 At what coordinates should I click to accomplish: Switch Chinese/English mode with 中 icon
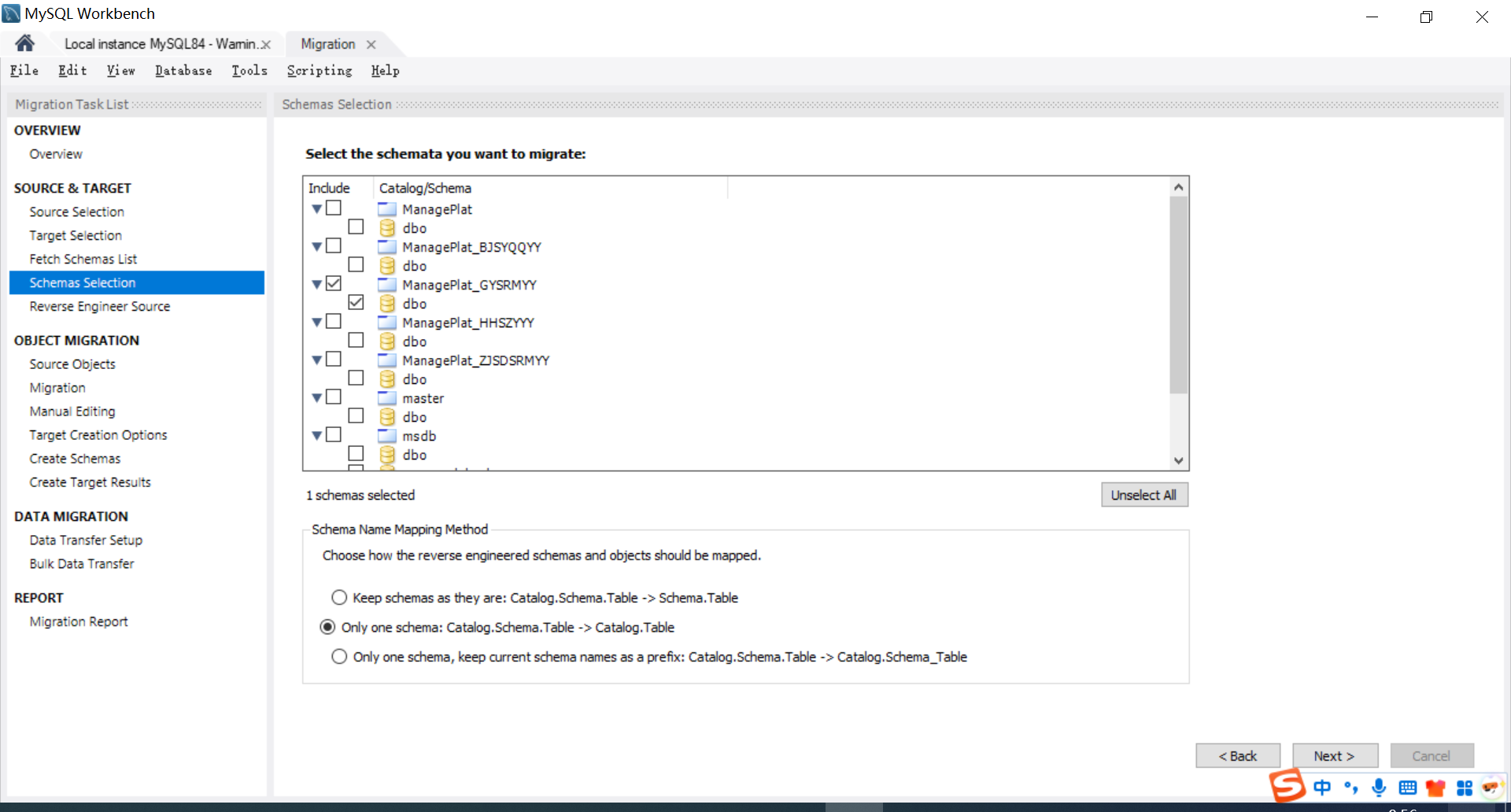pyautogui.click(x=1322, y=787)
